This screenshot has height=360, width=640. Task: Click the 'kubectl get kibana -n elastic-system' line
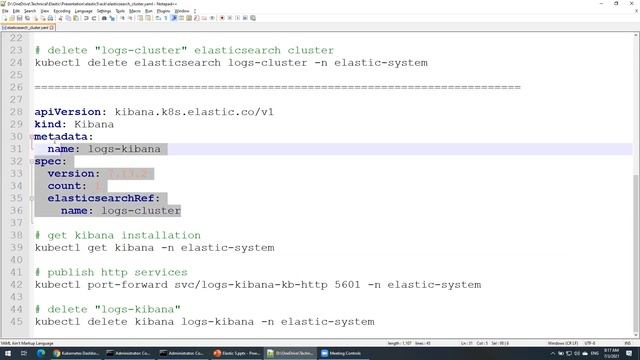(x=155, y=248)
